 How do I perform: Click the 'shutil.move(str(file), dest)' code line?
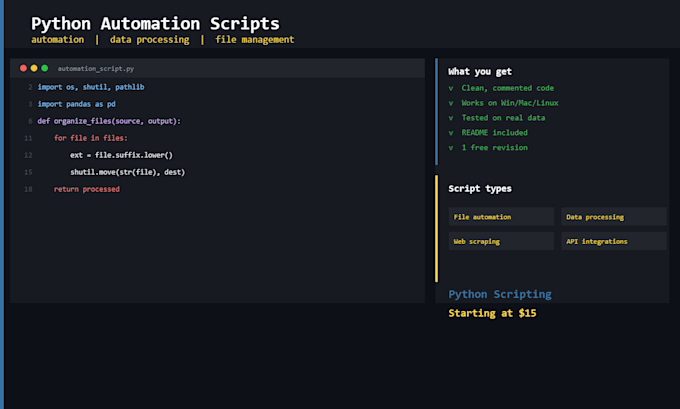[x=128, y=172]
